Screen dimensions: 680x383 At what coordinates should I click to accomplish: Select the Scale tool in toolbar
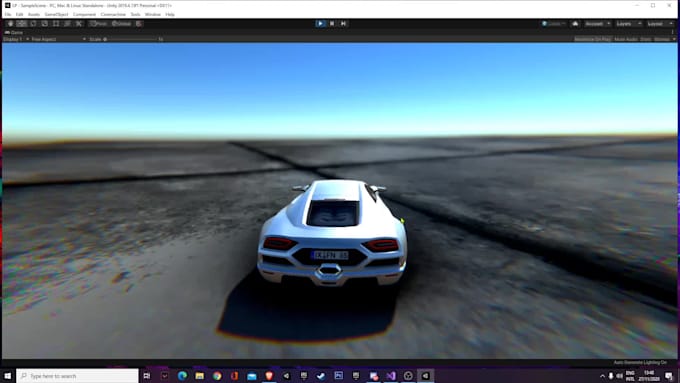(x=44, y=23)
